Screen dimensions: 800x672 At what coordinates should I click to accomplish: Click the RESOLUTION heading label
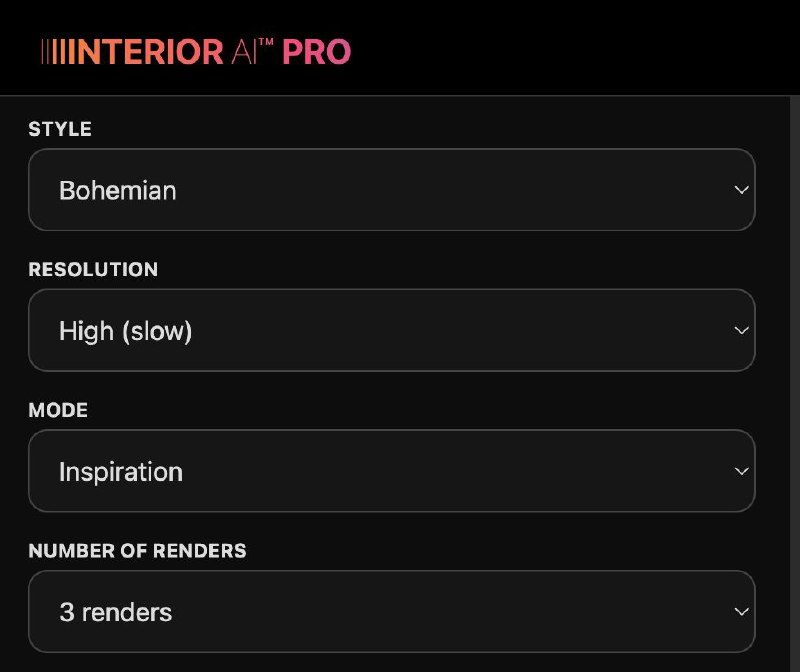pos(93,270)
